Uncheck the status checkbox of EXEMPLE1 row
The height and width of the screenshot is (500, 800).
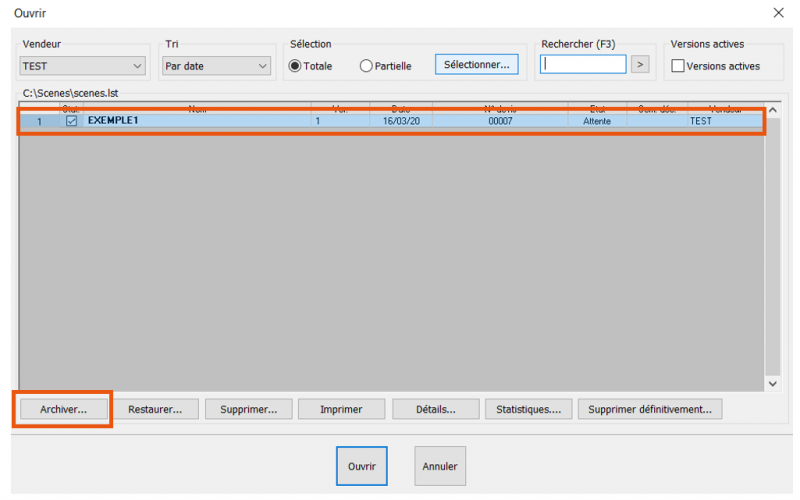pos(71,121)
